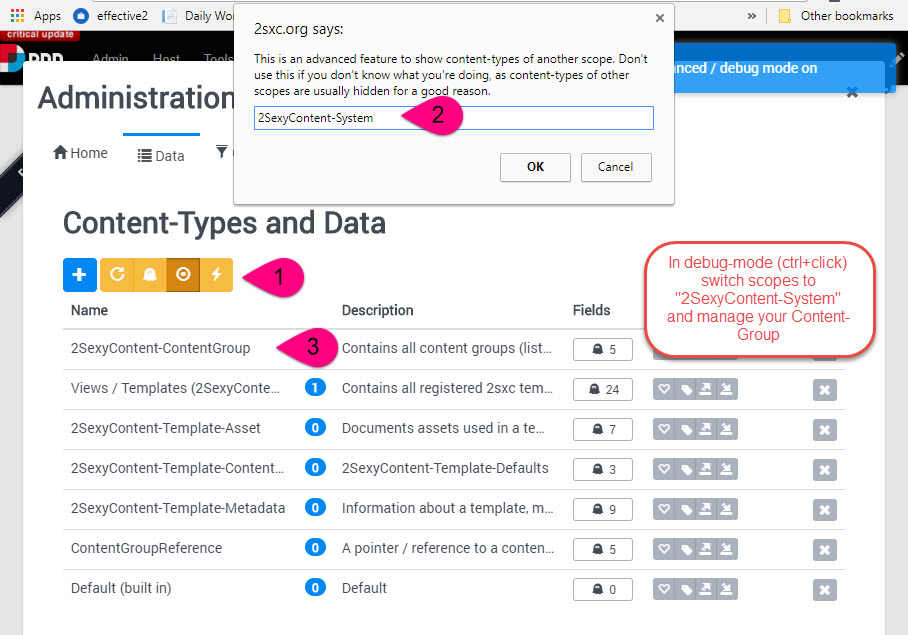
Task: Open the 2SexyContent-ContentGroup content-type
Action: point(160,348)
